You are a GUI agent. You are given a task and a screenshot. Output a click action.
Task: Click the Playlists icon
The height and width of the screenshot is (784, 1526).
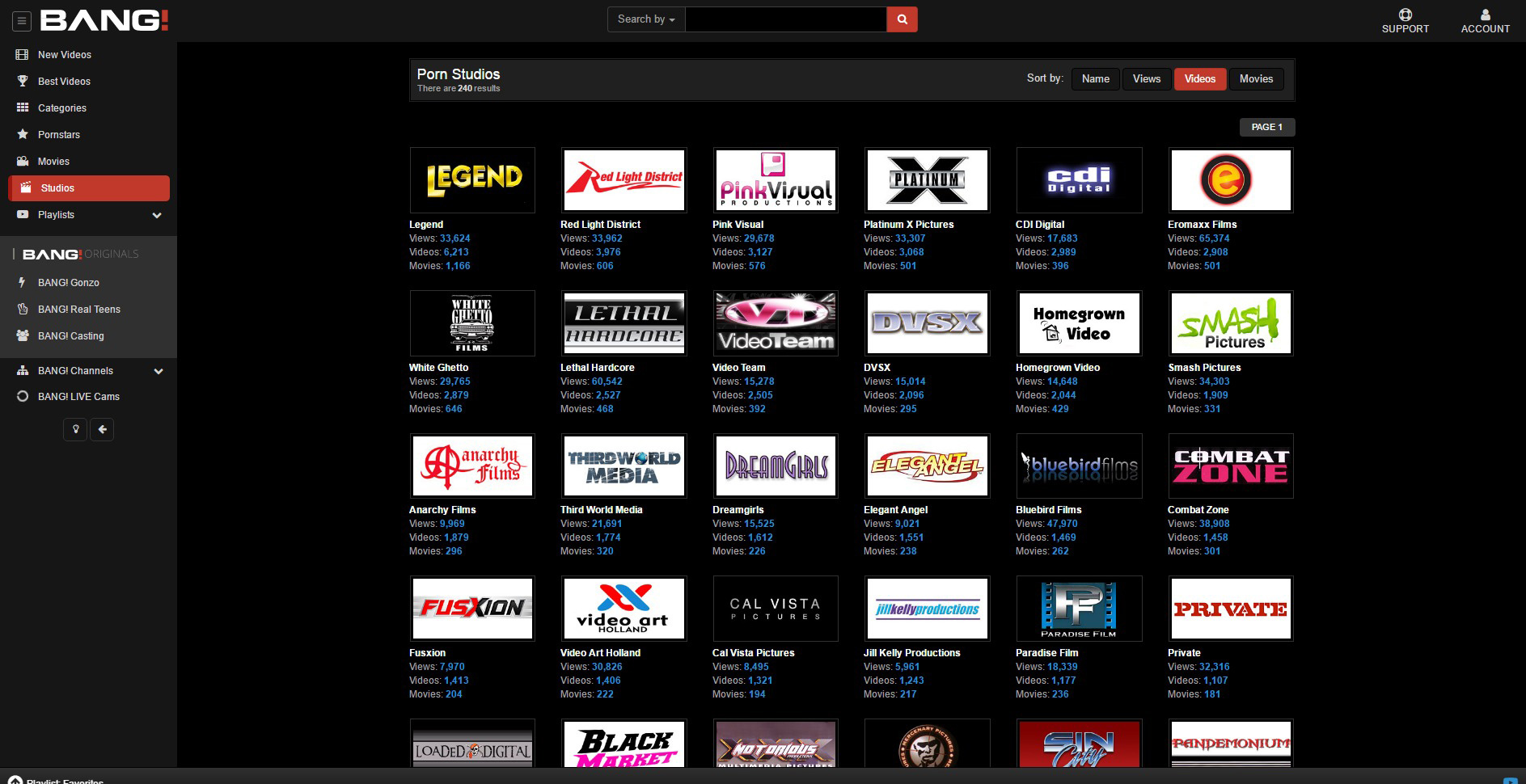click(x=23, y=214)
